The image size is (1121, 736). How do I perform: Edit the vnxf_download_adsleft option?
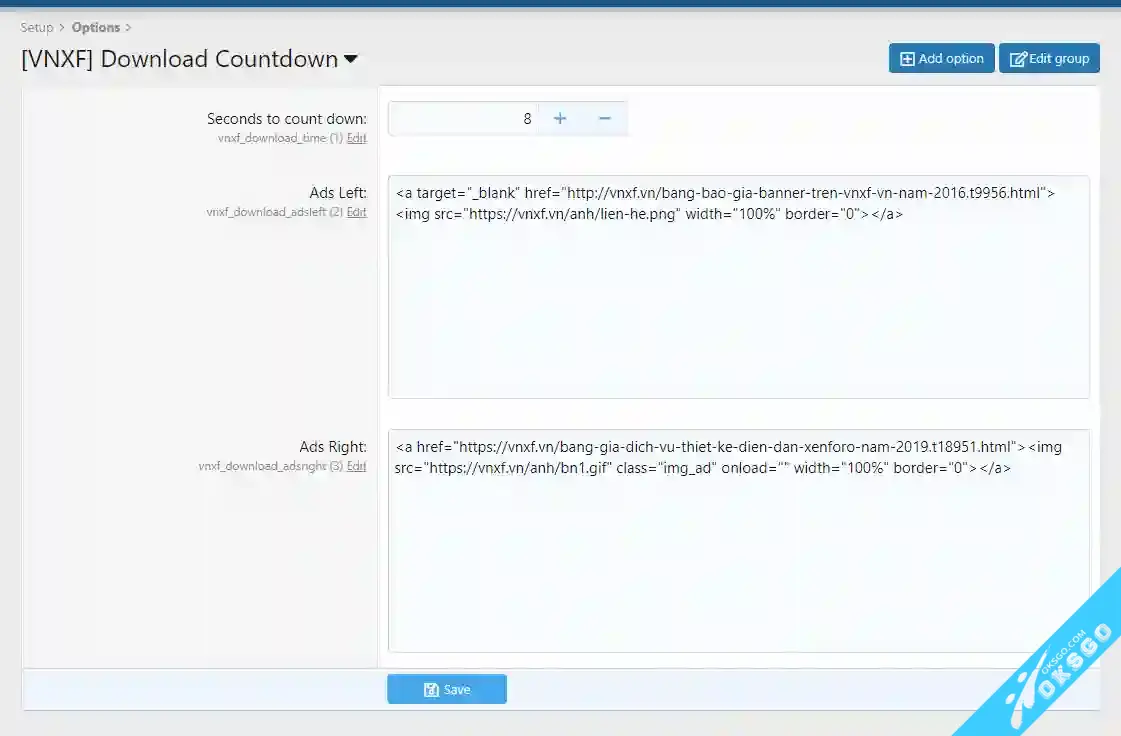coord(356,212)
